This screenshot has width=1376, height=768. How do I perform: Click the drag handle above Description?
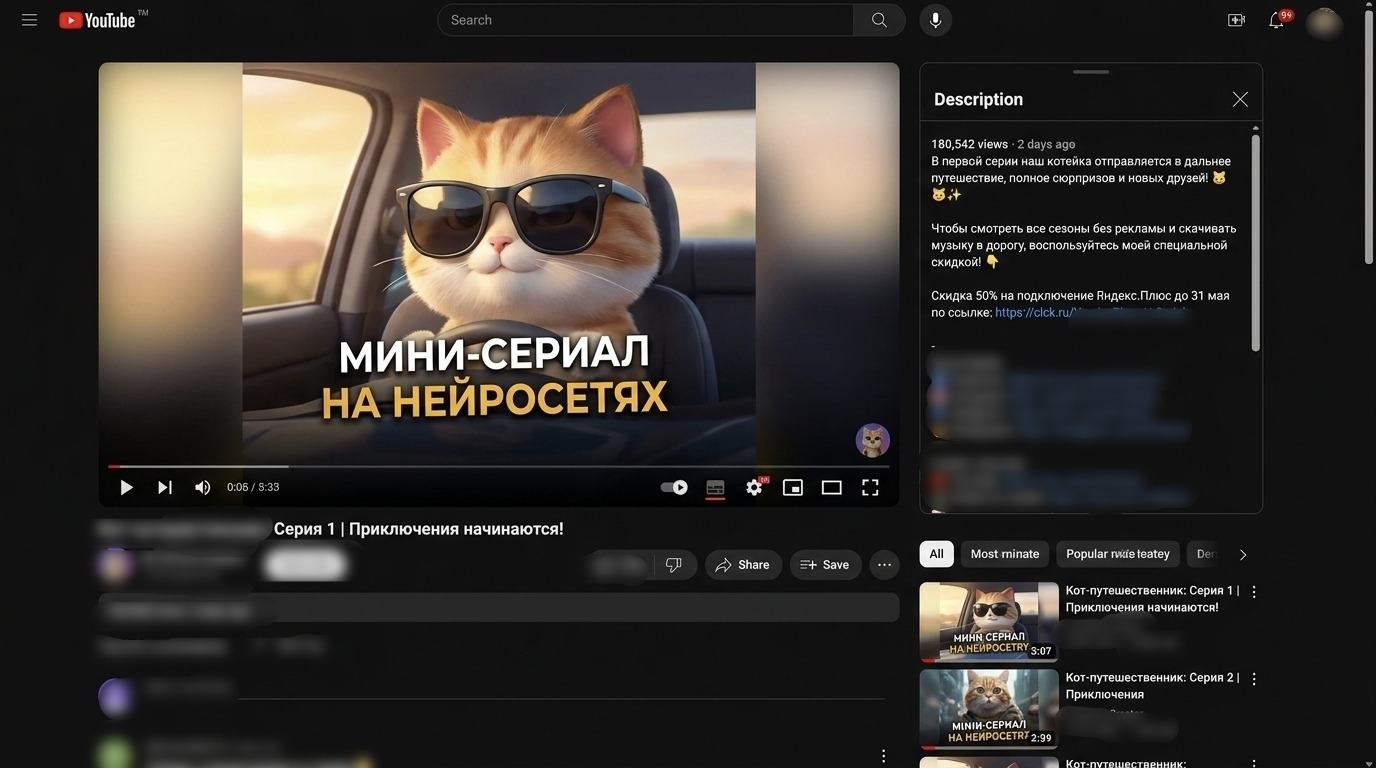pyautogui.click(x=1091, y=72)
